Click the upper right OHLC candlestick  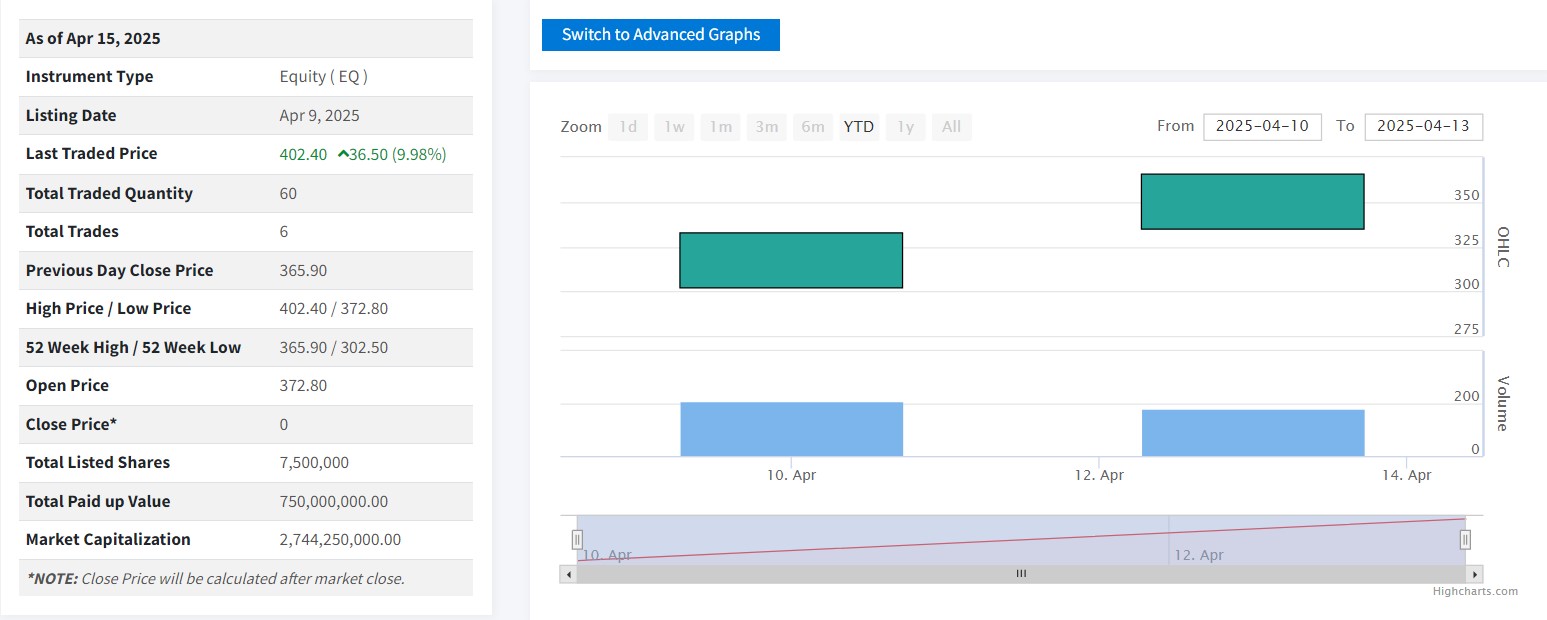(x=1252, y=202)
